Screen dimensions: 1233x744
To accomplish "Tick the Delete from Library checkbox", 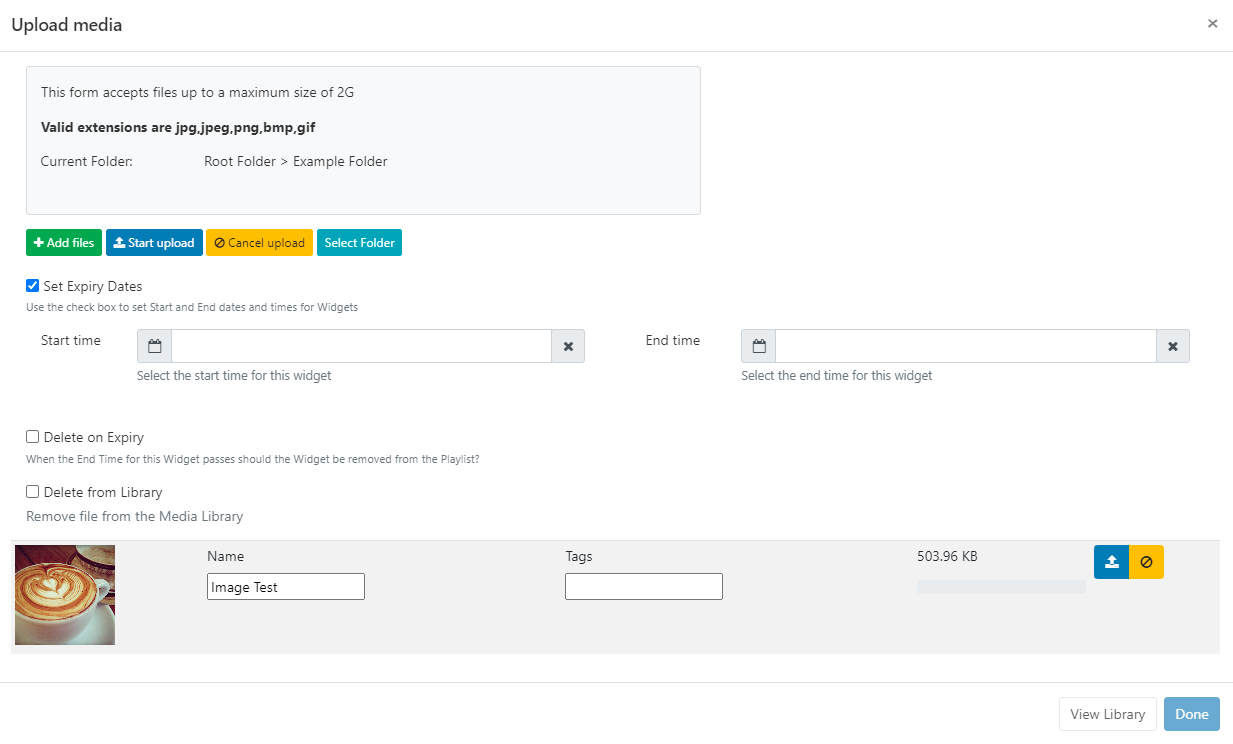I will click(33, 492).
